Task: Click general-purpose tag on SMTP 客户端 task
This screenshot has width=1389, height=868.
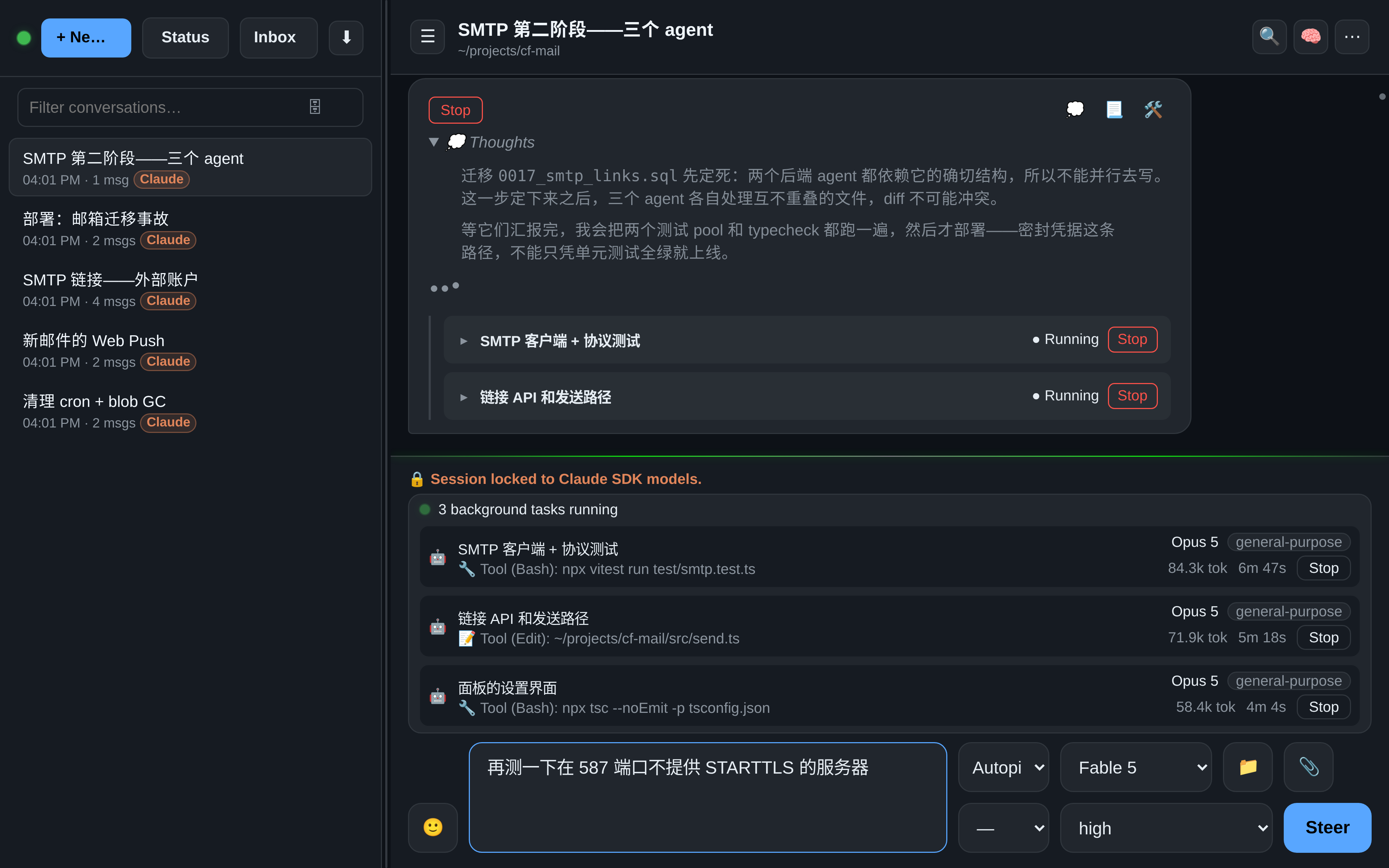Action: point(1288,542)
